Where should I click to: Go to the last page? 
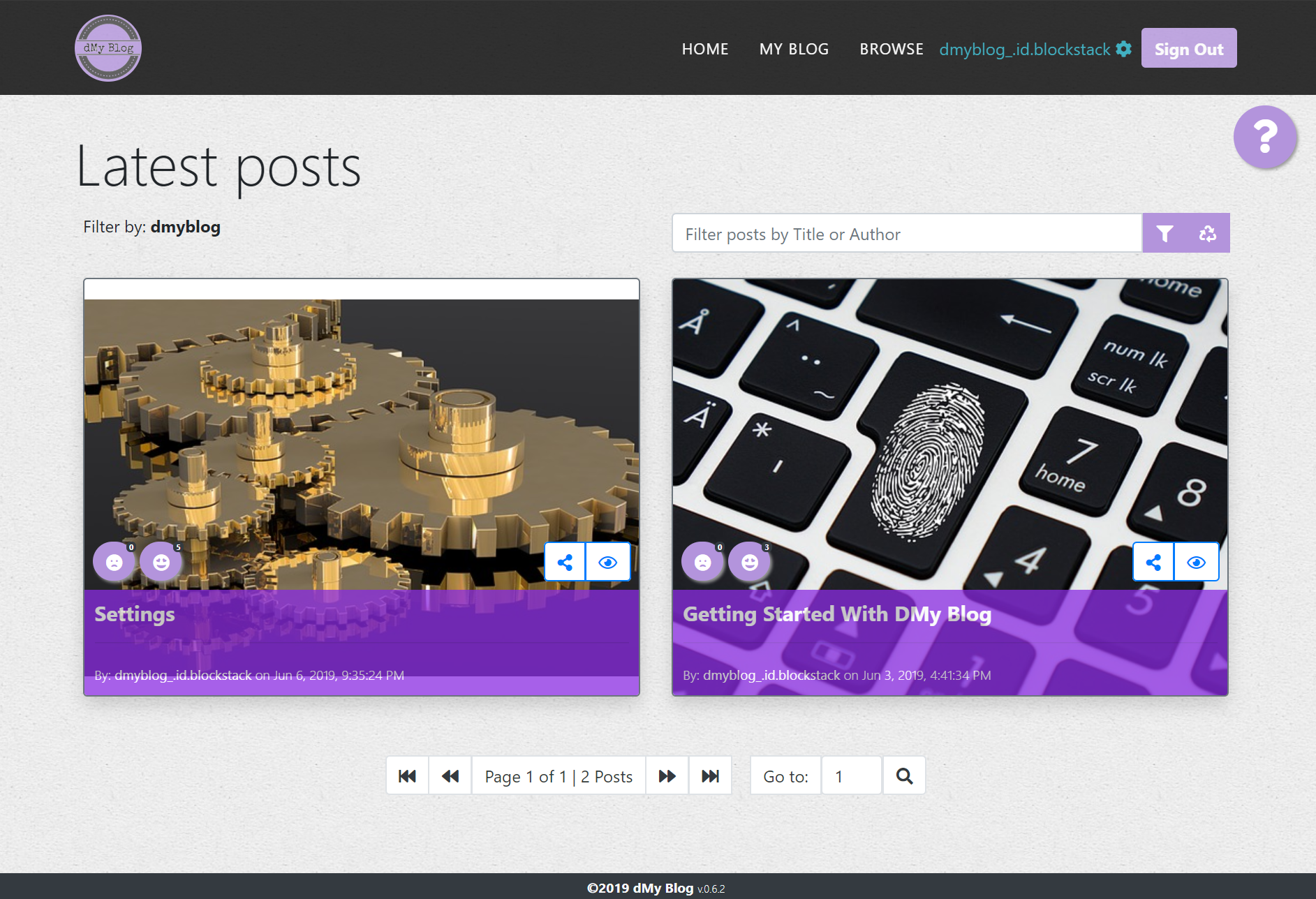[710, 775]
